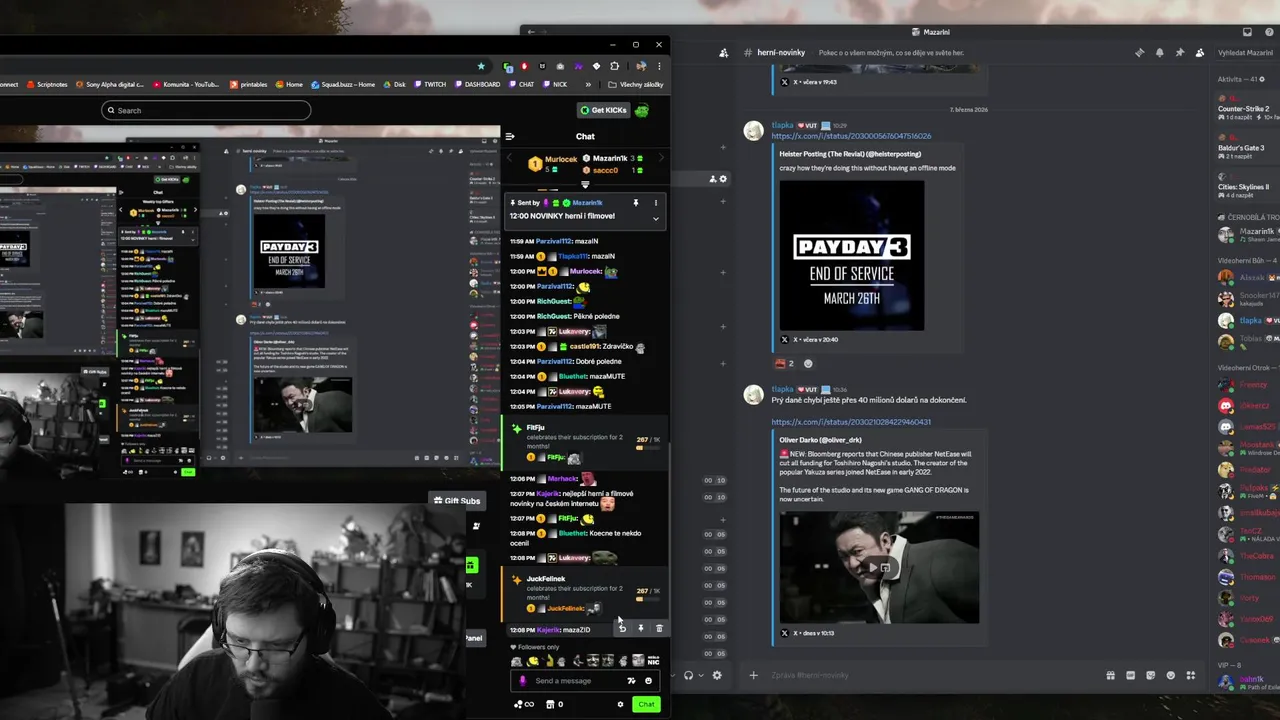Click green Kick user avatar beside Get KICKs
Image resolution: width=1280 pixels, height=720 pixels.
642,110
